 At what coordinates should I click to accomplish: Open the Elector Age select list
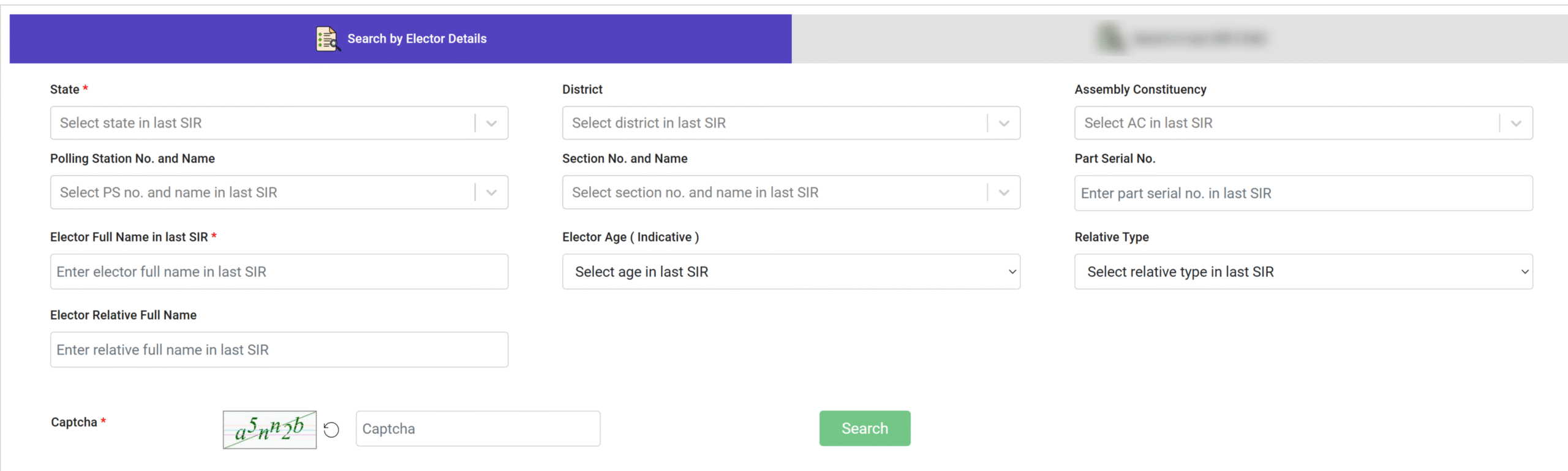tap(791, 271)
